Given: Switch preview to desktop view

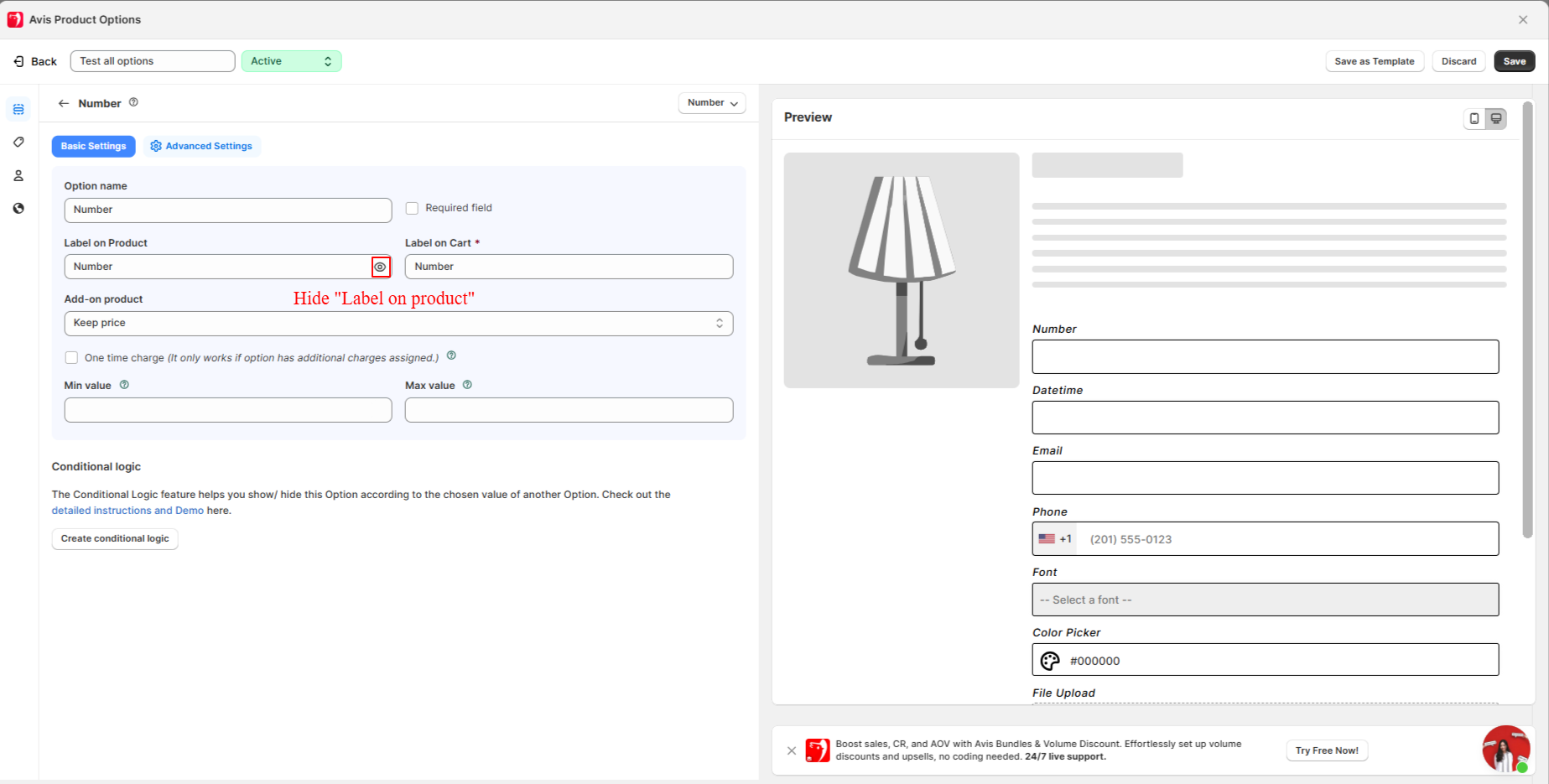Looking at the screenshot, I should click(x=1496, y=119).
